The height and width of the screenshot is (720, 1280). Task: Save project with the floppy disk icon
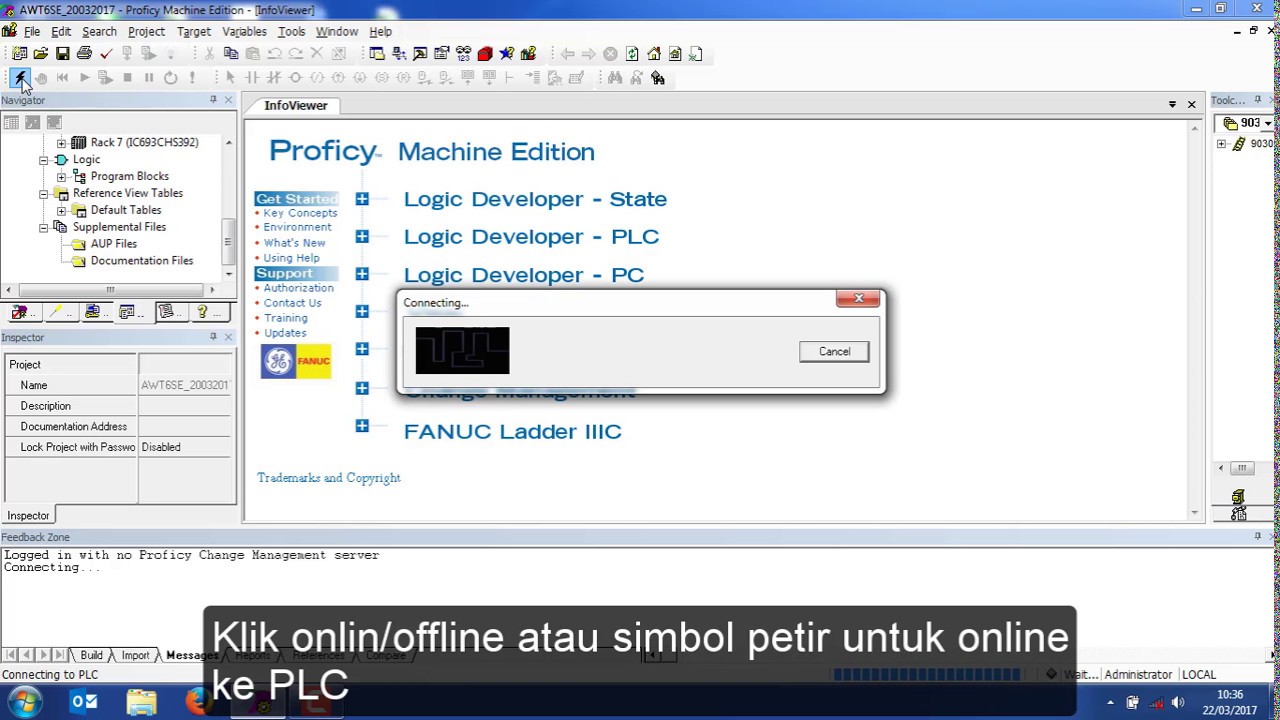[63, 54]
